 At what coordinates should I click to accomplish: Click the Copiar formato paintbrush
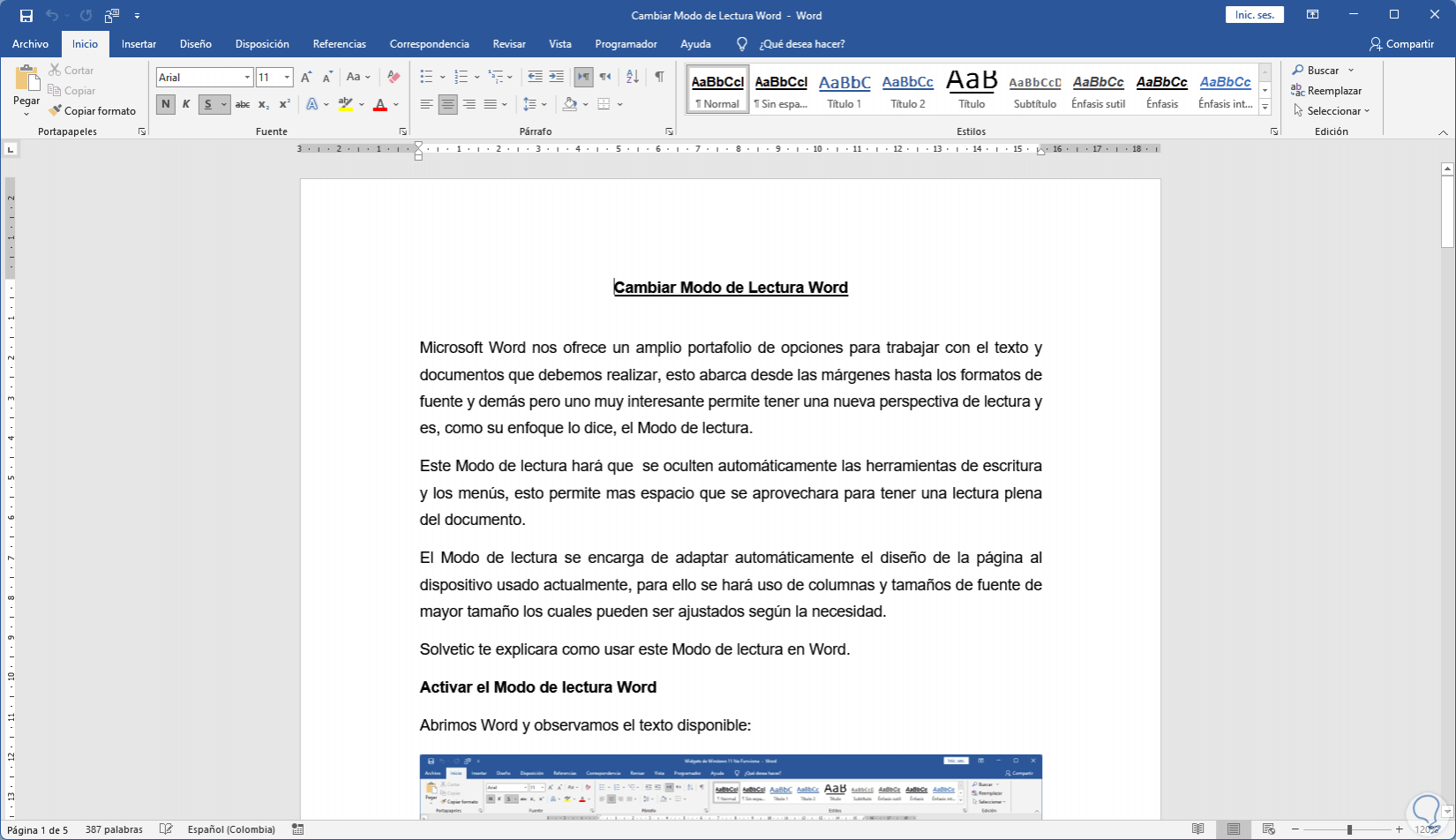tap(93, 111)
